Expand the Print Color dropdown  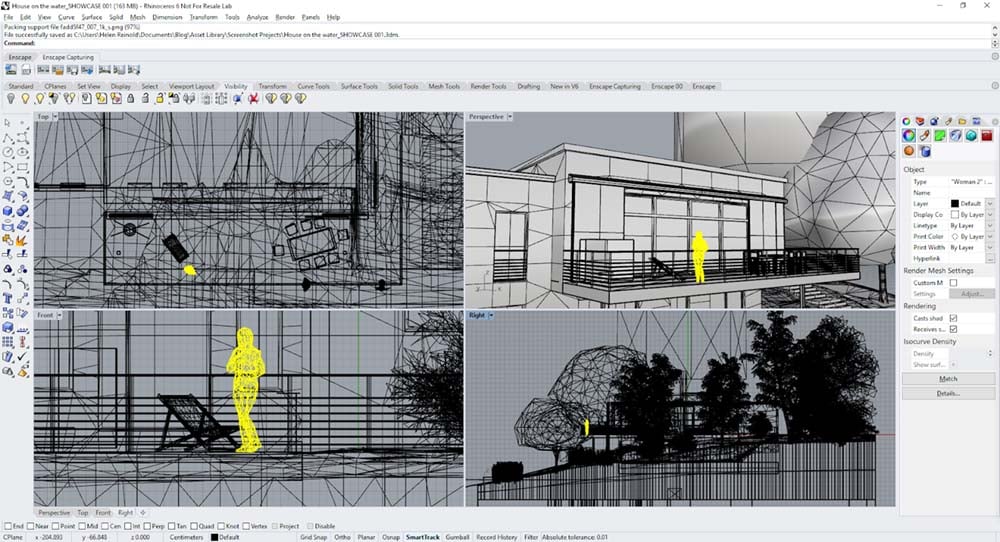pyautogui.click(x=990, y=237)
